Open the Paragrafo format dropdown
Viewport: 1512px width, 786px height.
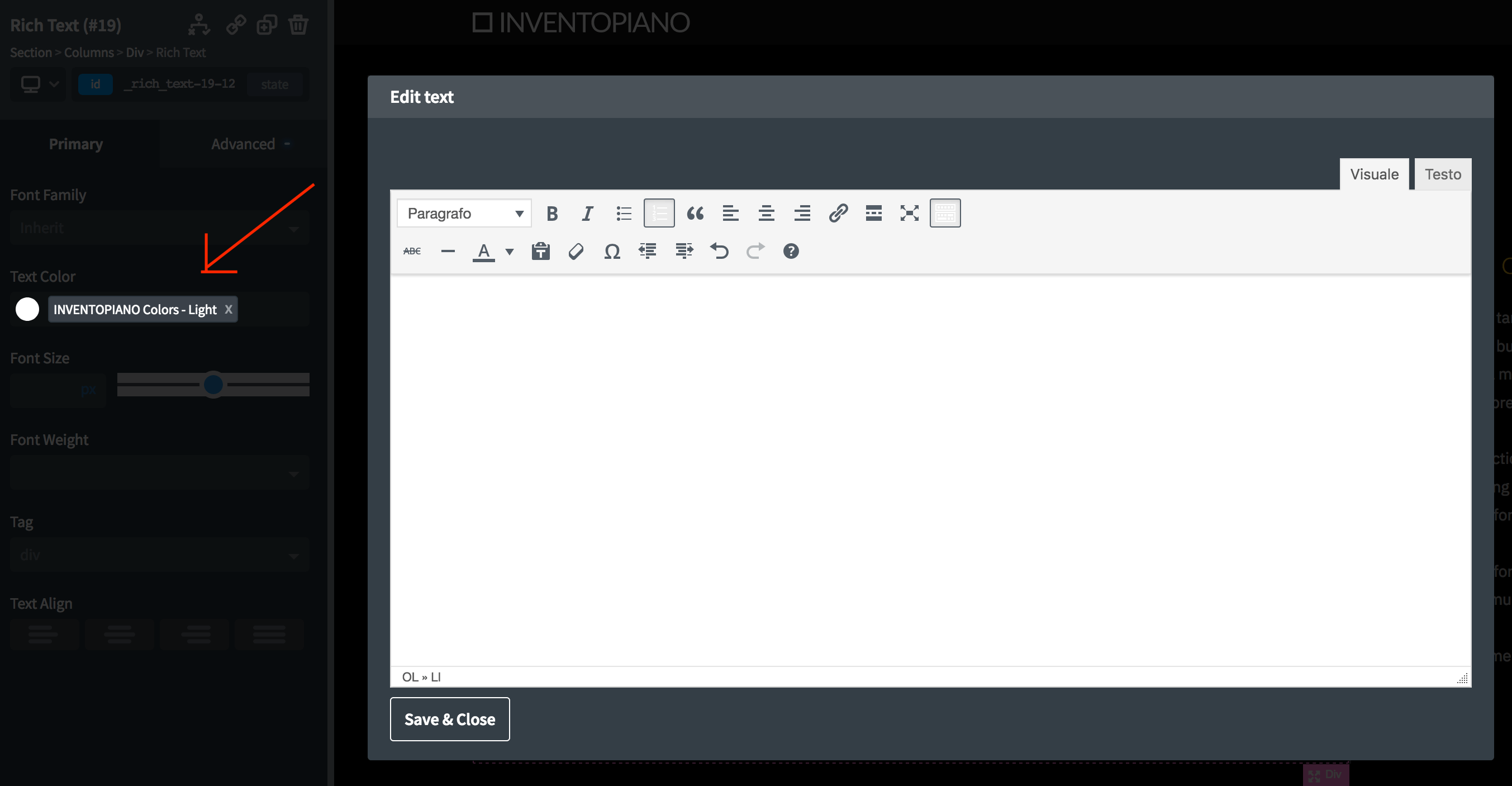click(463, 212)
